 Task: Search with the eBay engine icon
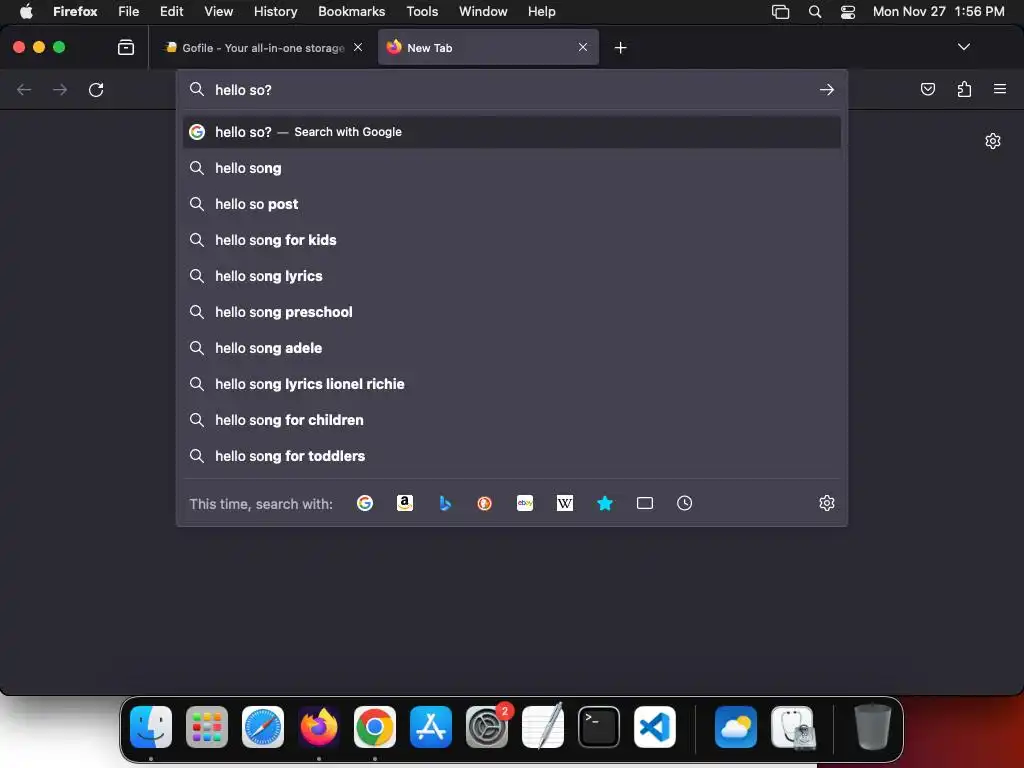(525, 503)
